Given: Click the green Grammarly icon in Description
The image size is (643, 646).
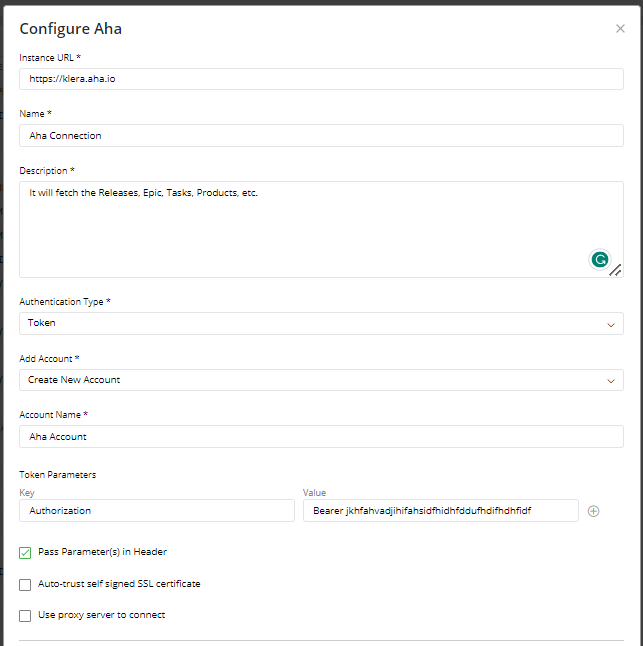Looking at the screenshot, I should [599, 260].
